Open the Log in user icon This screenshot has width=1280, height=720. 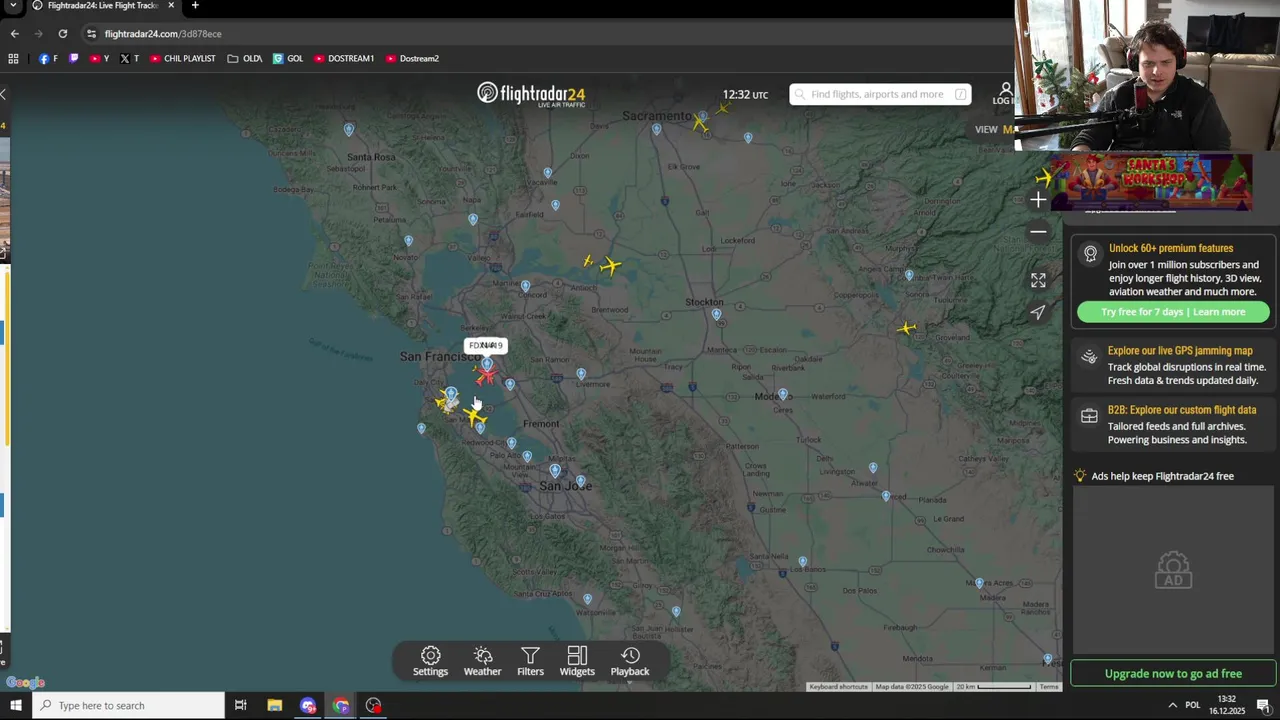1005,94
